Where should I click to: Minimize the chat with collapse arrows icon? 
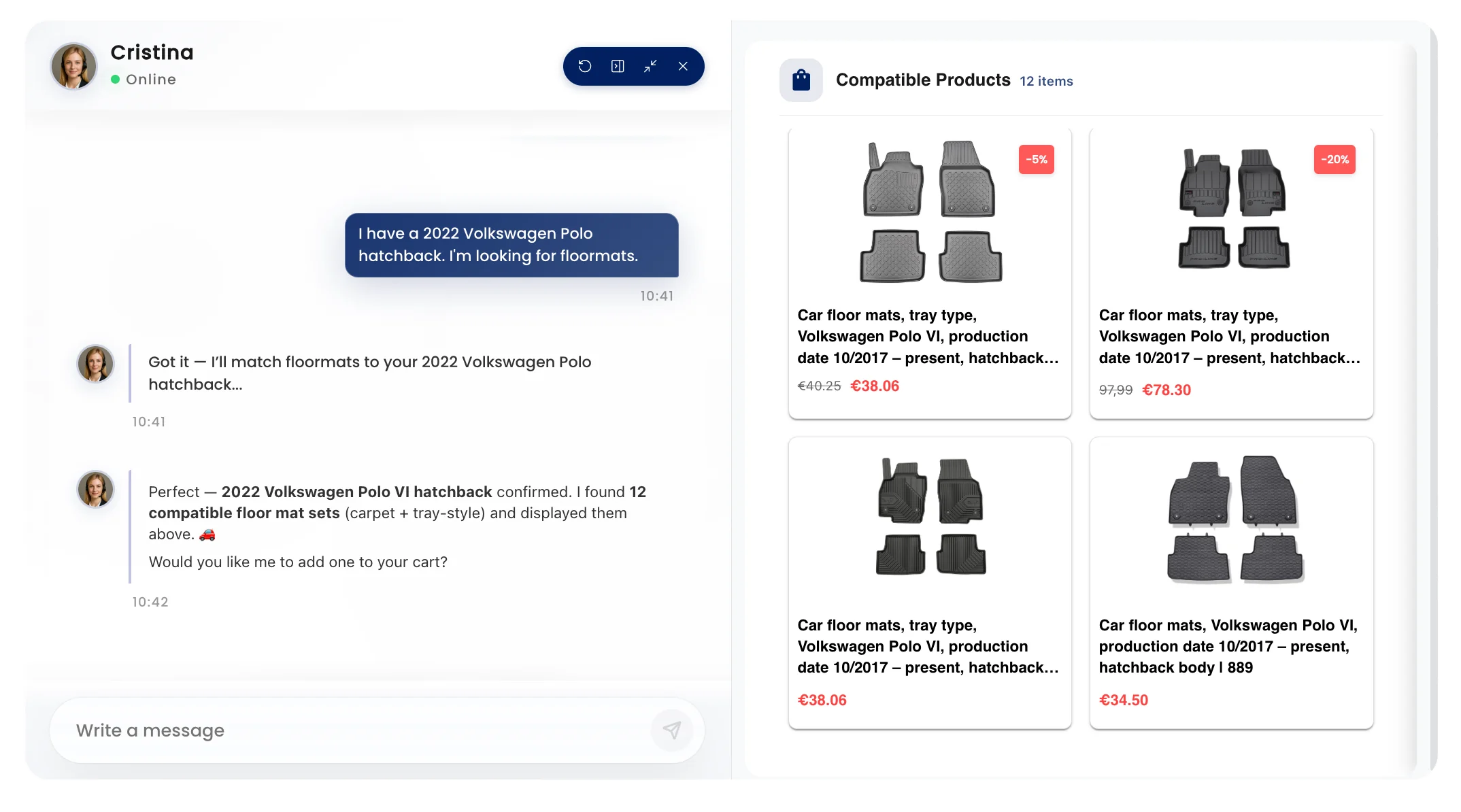(x=650, y=66)
